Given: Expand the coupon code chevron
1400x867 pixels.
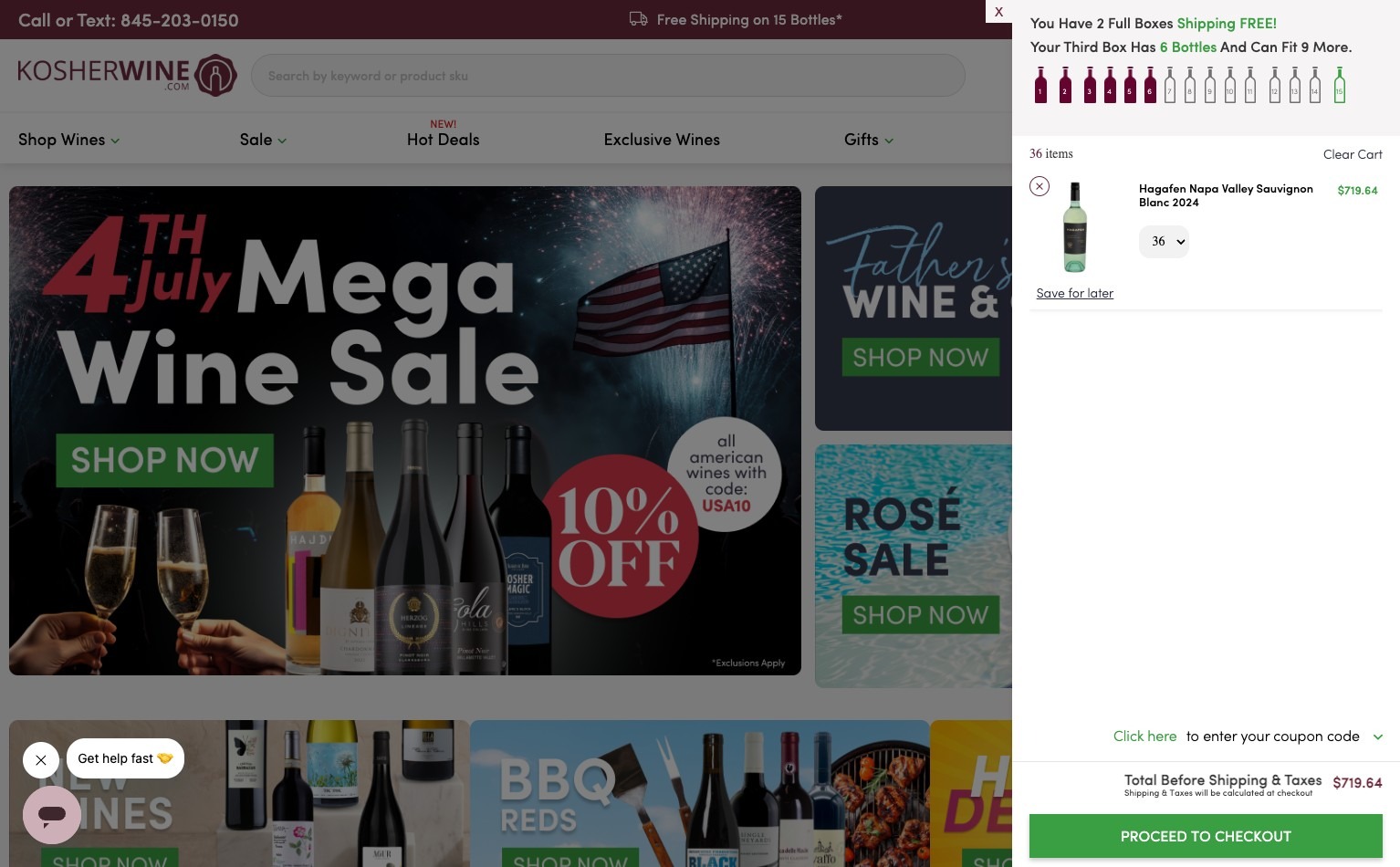Looking at the screenshot, I should coord(1378,737).
